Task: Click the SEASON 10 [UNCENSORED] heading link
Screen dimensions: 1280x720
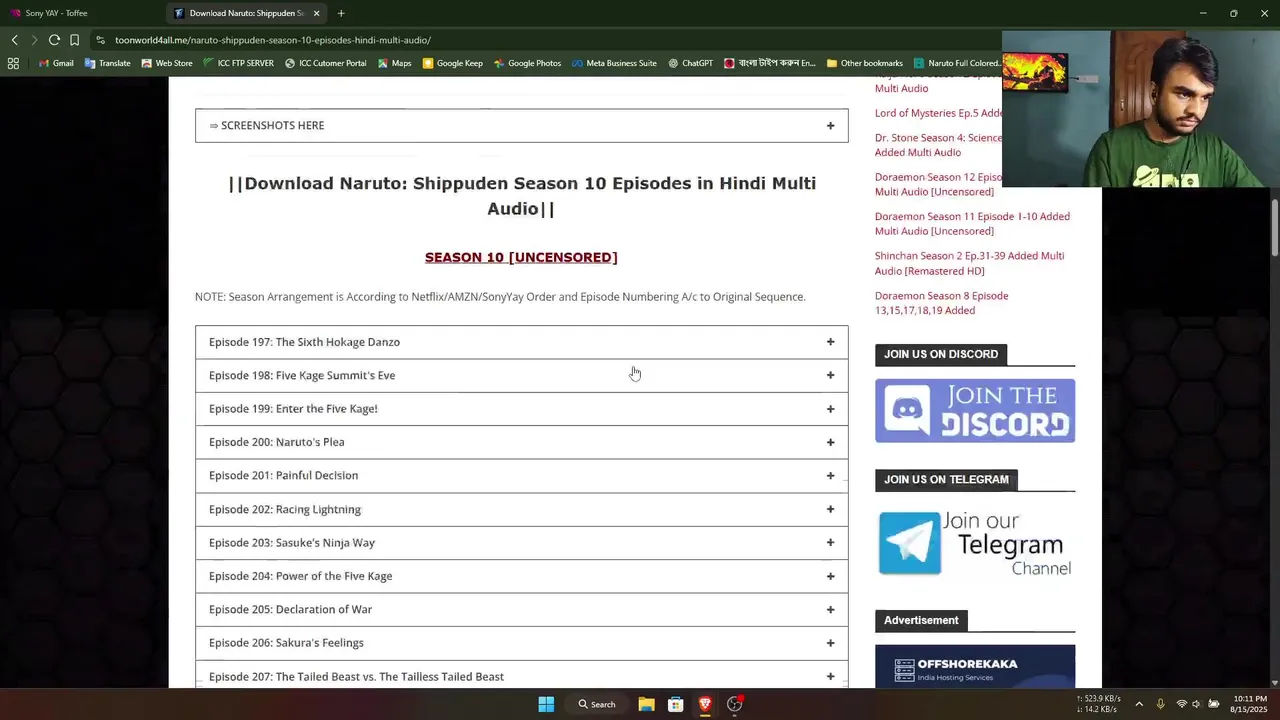Action: click(521, 257)
